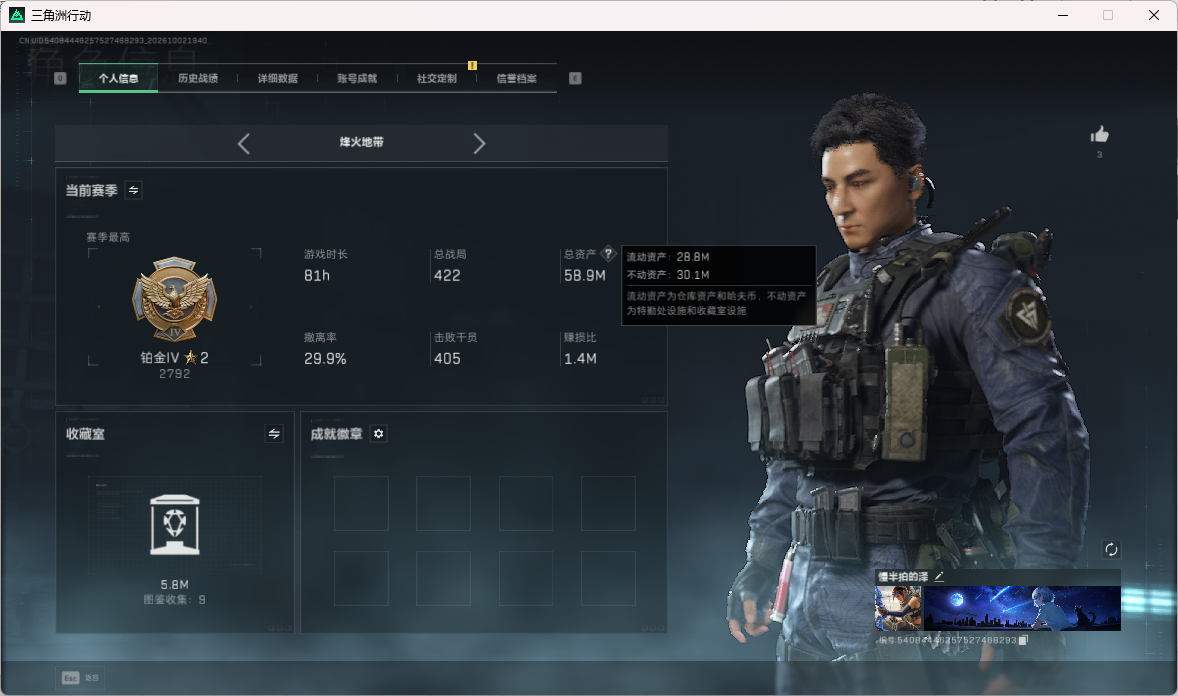Image resolution: width=1178 pixels, height=696 pixels.
Task: Edit the player nickname with pencil icon
Action: (939, 576)
